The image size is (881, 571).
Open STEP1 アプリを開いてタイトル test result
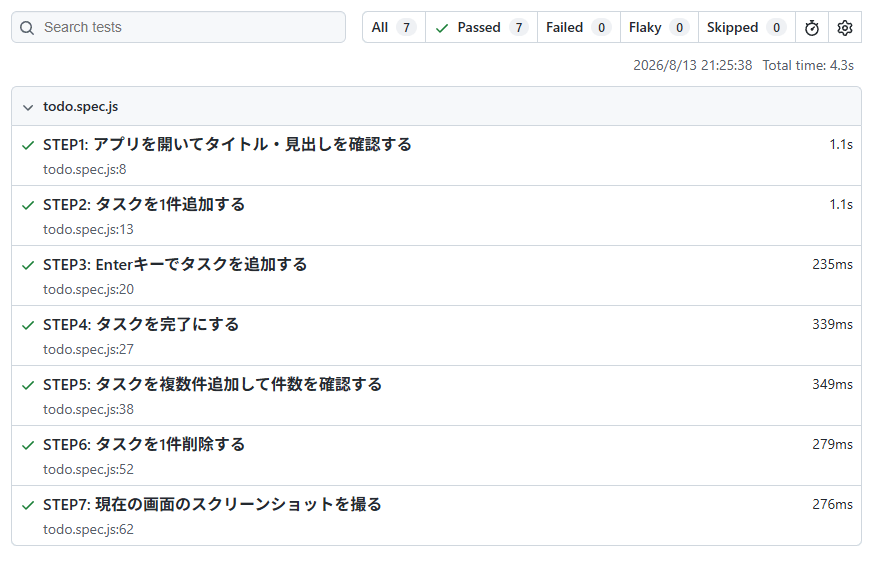pos(228,144)
